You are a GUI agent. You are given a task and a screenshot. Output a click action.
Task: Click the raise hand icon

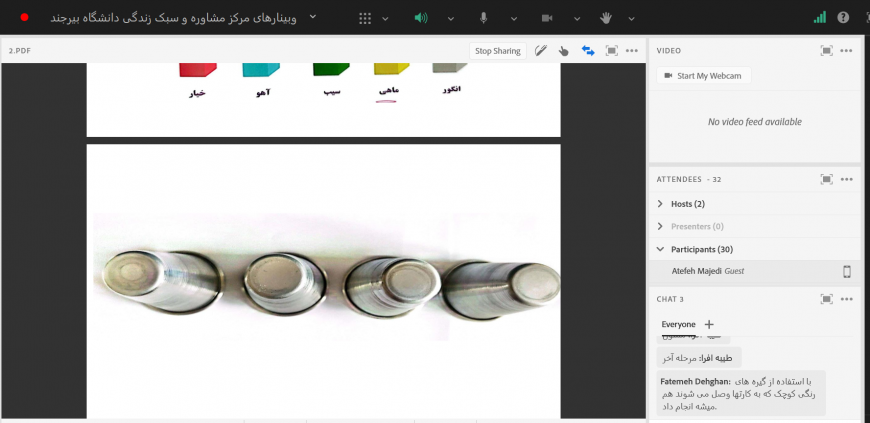pyautogui.click(x=606, y=18)
